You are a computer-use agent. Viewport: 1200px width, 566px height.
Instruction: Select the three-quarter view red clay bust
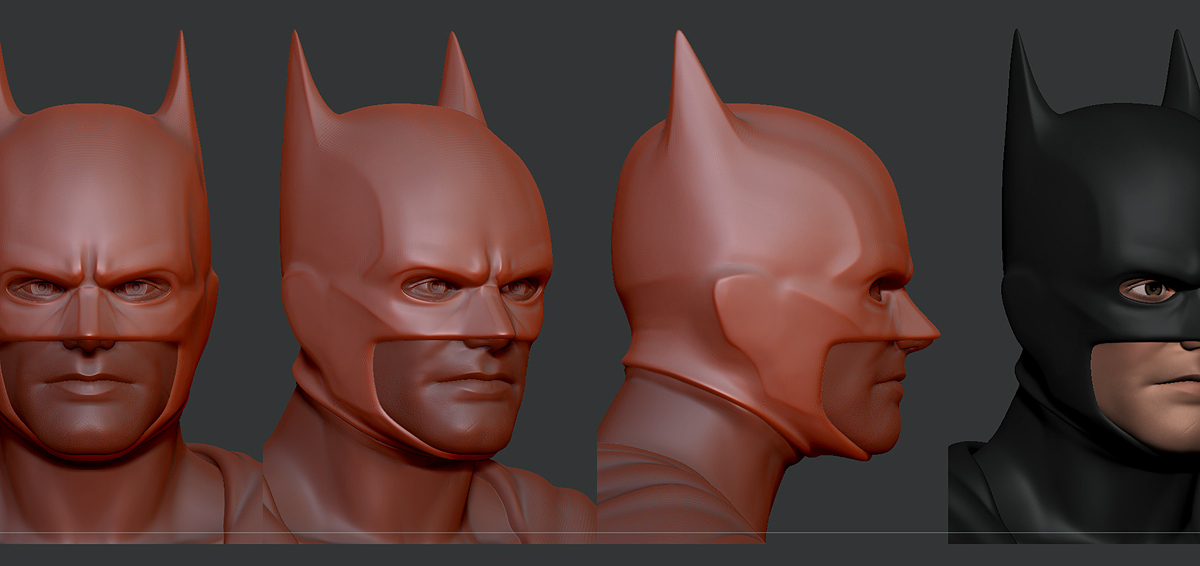click(x=428, y=287)
